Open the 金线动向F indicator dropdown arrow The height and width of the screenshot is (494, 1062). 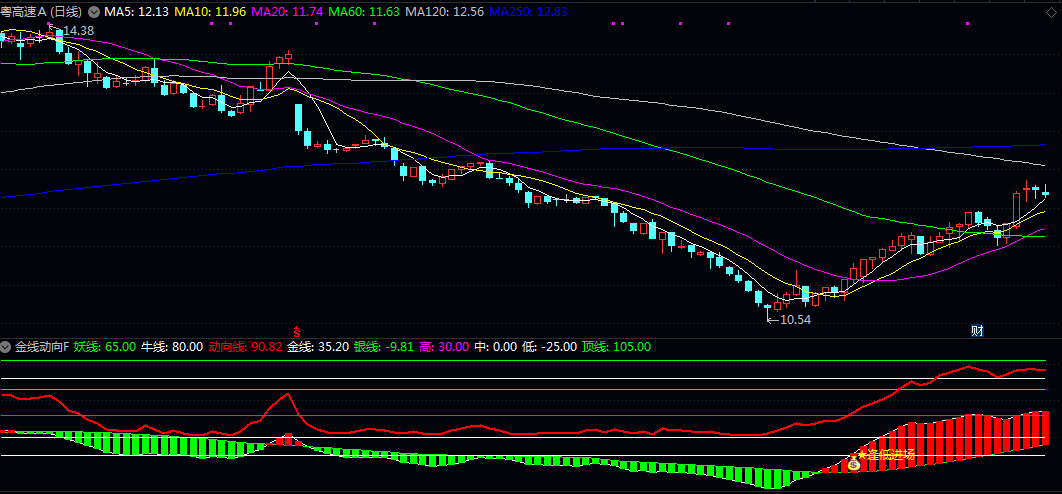(x=7, y=347)
